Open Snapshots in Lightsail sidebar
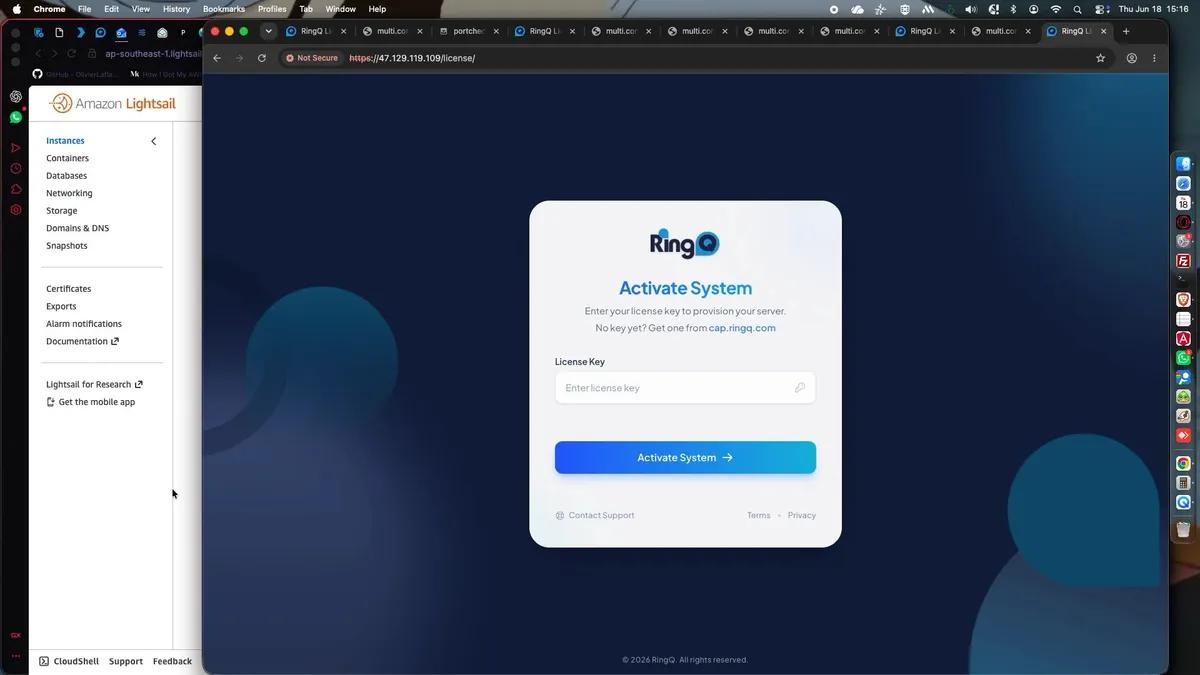Screen dimensions: 1200x675 (x=66, y=246)
